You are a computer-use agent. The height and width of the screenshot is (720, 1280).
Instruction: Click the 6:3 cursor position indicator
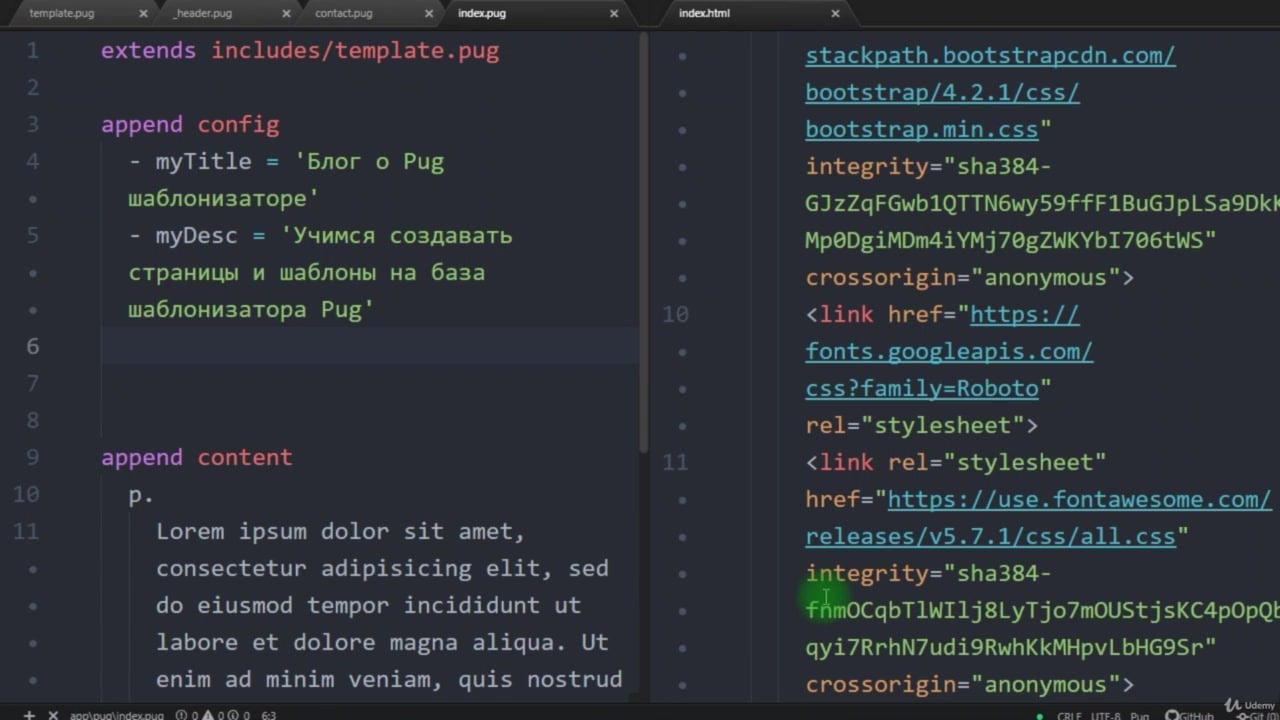tap(269, 715)
